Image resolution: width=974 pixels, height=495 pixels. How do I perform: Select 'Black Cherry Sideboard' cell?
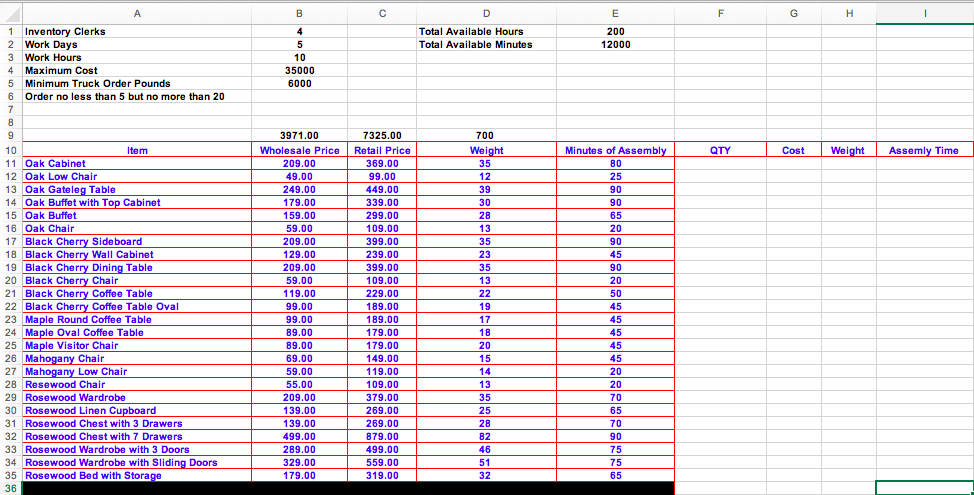137,242
